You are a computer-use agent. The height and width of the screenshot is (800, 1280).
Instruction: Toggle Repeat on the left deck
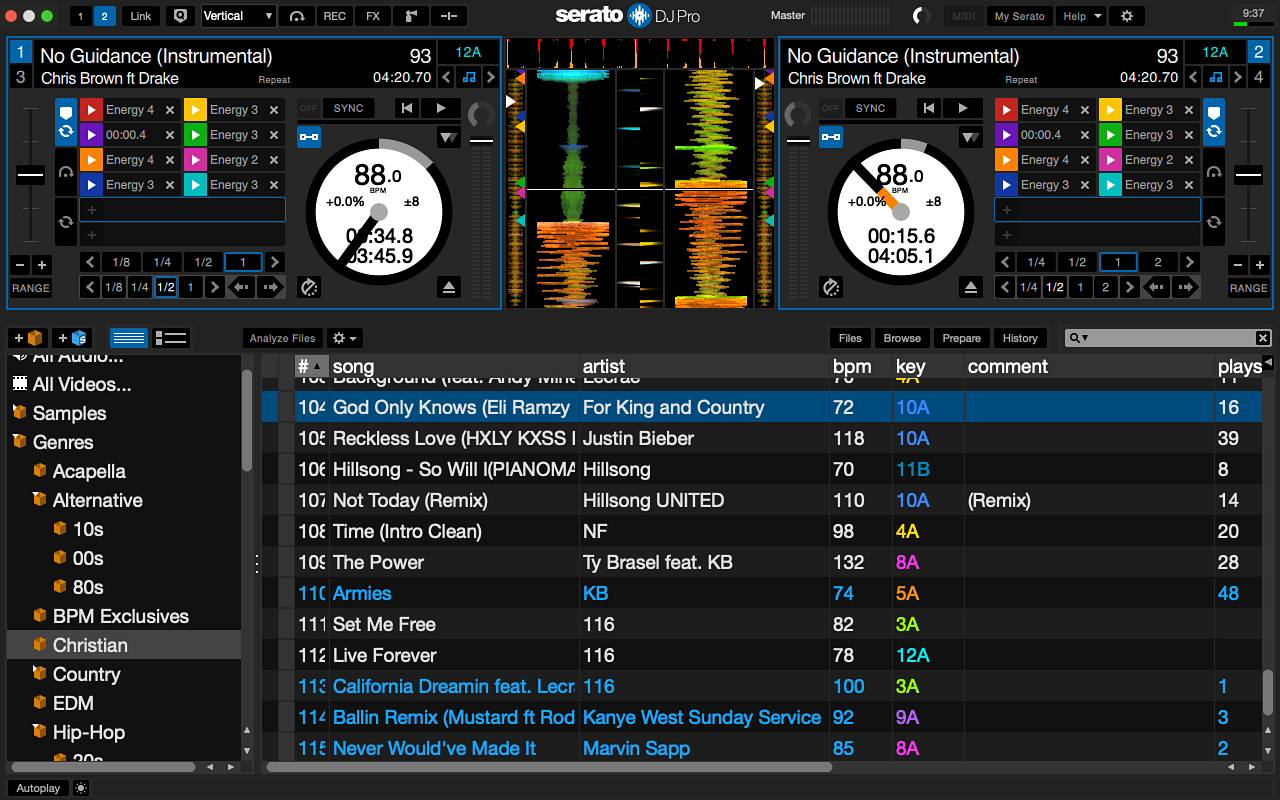(274, 79)
